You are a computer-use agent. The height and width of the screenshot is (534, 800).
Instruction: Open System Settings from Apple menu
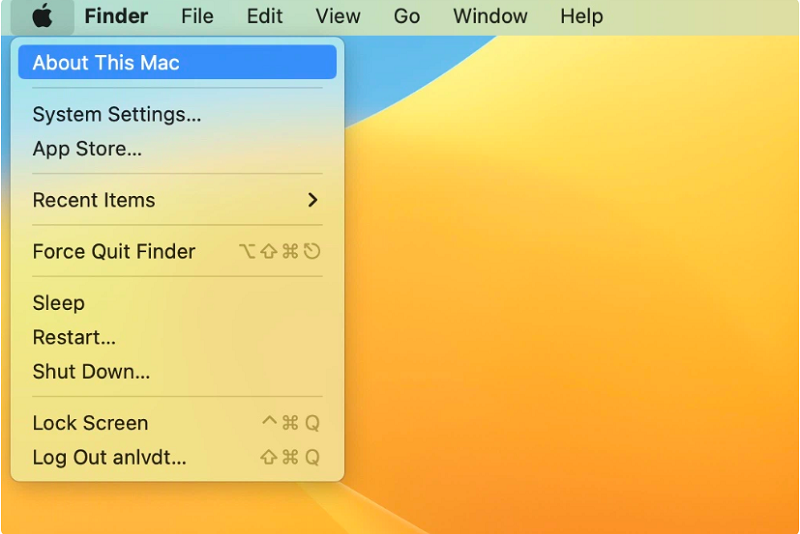coord(177,114)
